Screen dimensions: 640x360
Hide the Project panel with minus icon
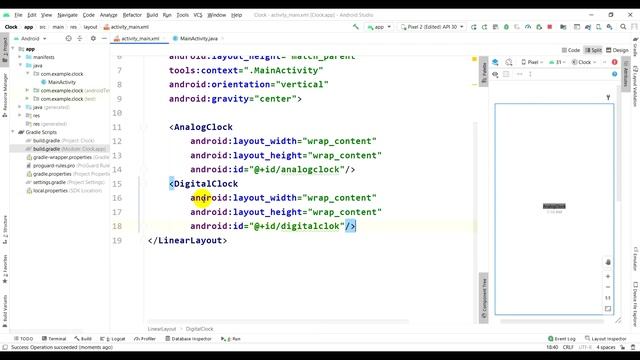pos(104,38)
